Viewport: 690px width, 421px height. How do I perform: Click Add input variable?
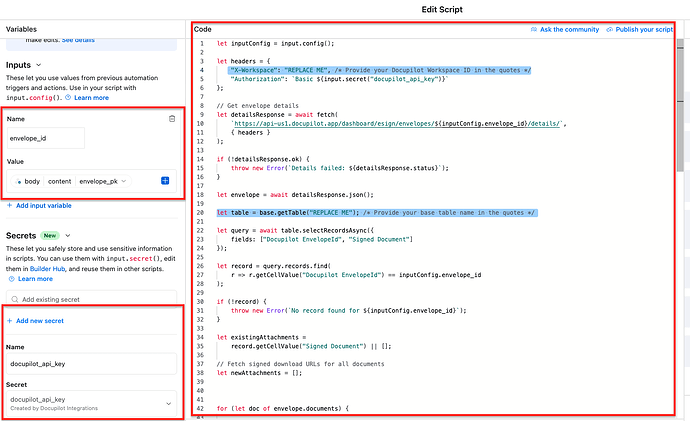pyautogui.click(x=44, y=205)
